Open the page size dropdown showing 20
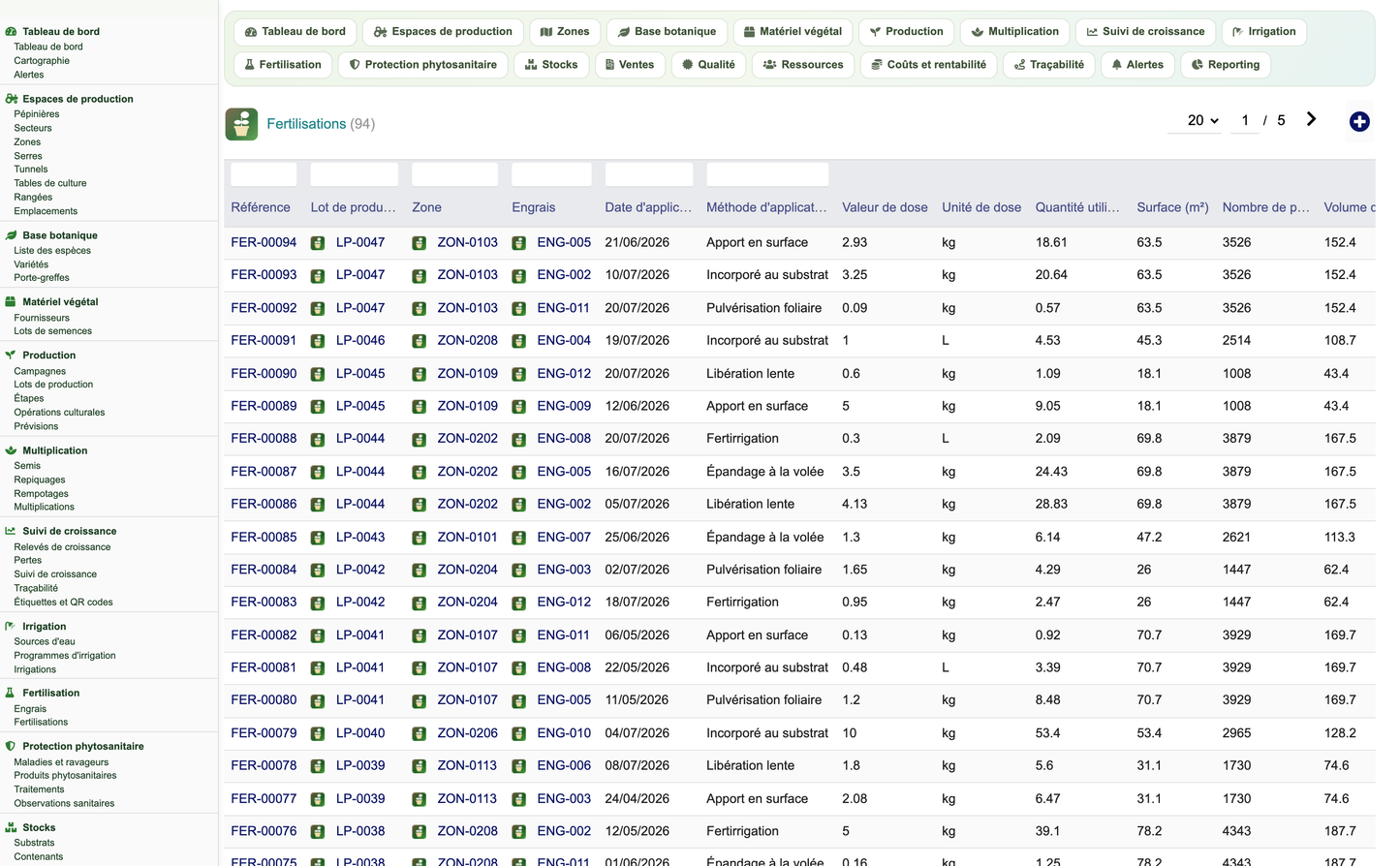This screenshot has height=866, width=1400. coord(1203,120)
